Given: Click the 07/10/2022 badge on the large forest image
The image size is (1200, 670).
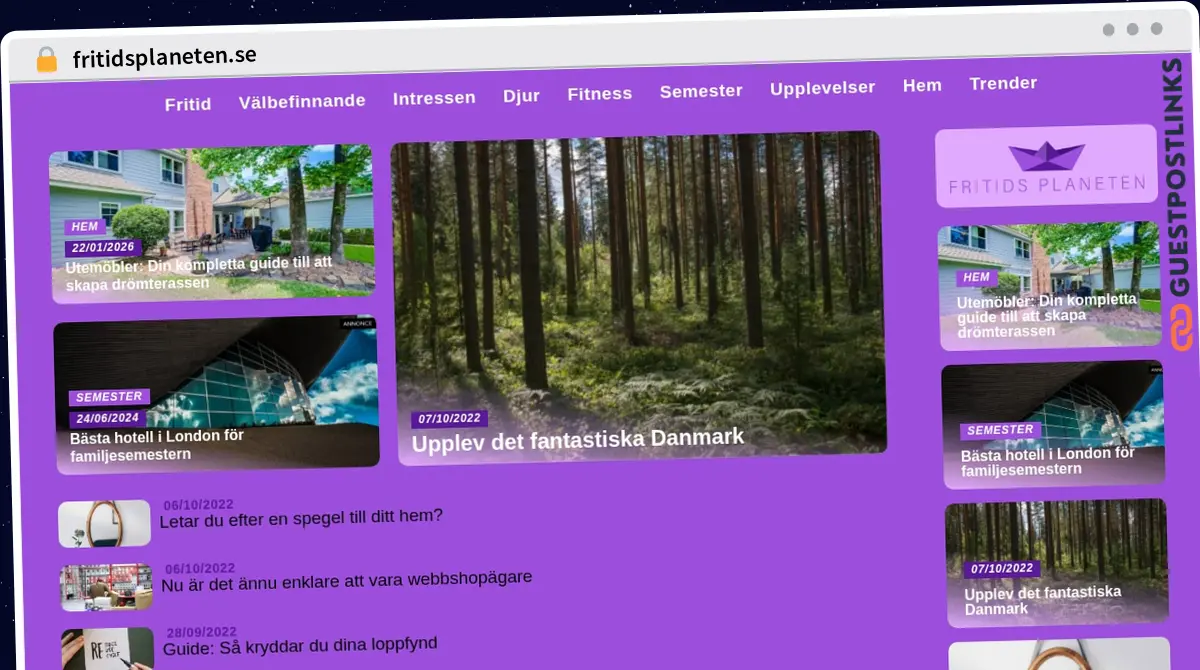Looking at the screenshot, I should pos(450,419).
